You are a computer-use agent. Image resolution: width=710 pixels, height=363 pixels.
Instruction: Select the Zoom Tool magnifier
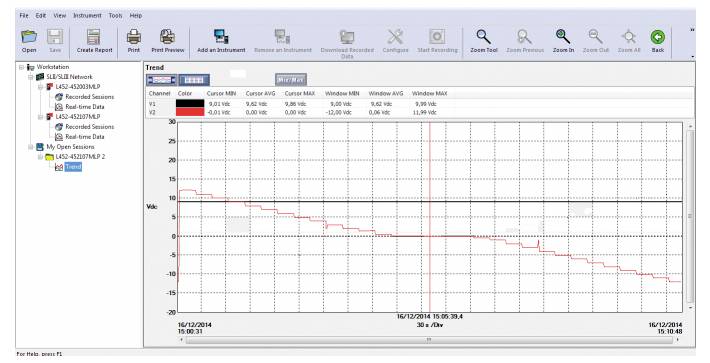(484, 37)
